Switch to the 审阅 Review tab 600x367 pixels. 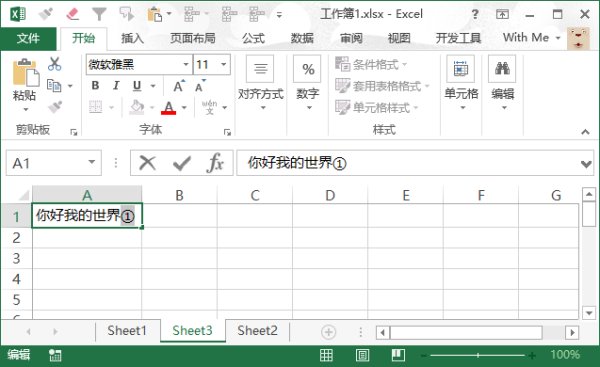click(x=351, y=38)
